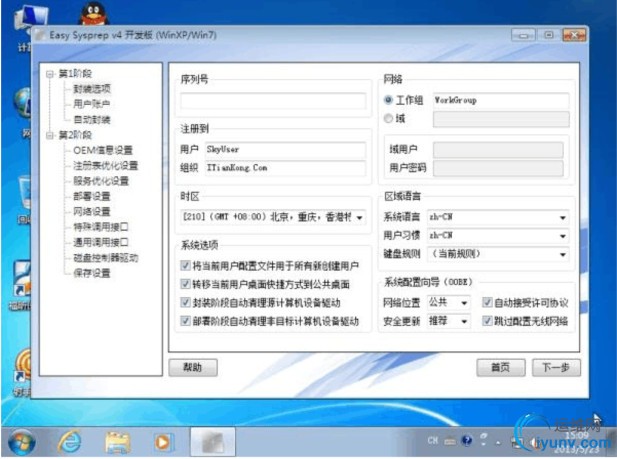Open the QQ penguin desktop icon
The height and width of the screenshot is (459, 617).
pos(93,13)
